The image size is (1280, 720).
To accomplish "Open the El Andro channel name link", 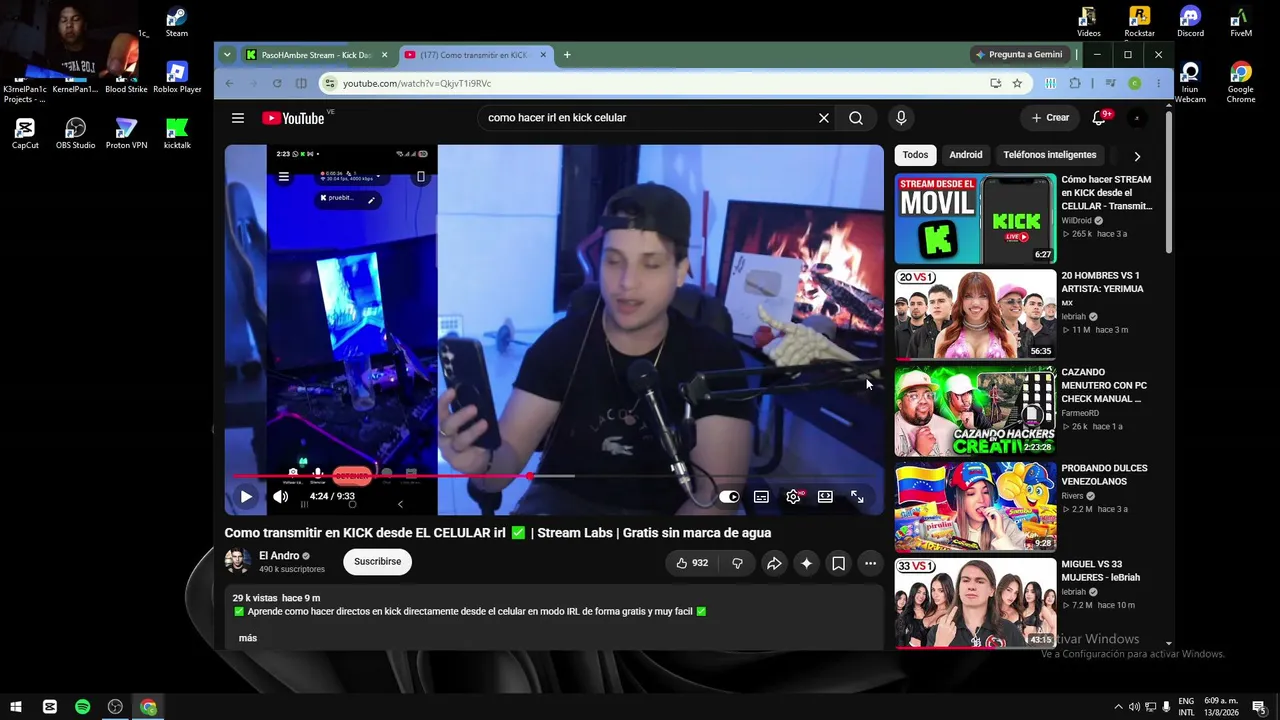I will tap(279, 556).
